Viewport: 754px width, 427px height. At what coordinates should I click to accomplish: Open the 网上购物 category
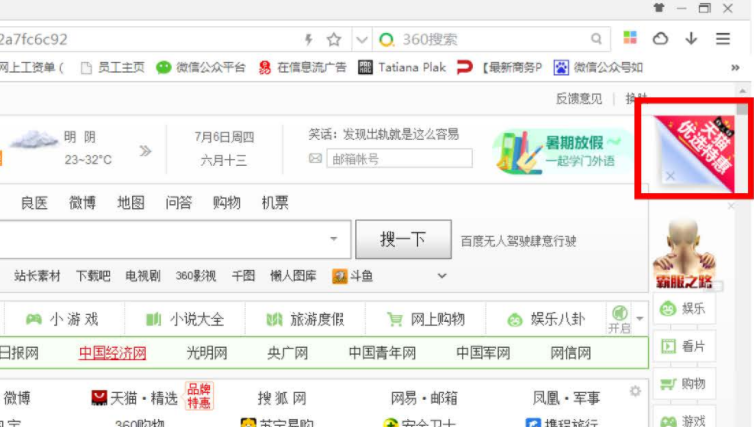pos(426,319)
